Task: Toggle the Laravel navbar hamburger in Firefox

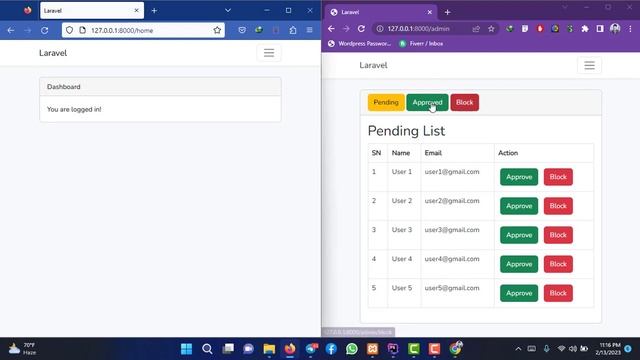Action: [269, 53]
